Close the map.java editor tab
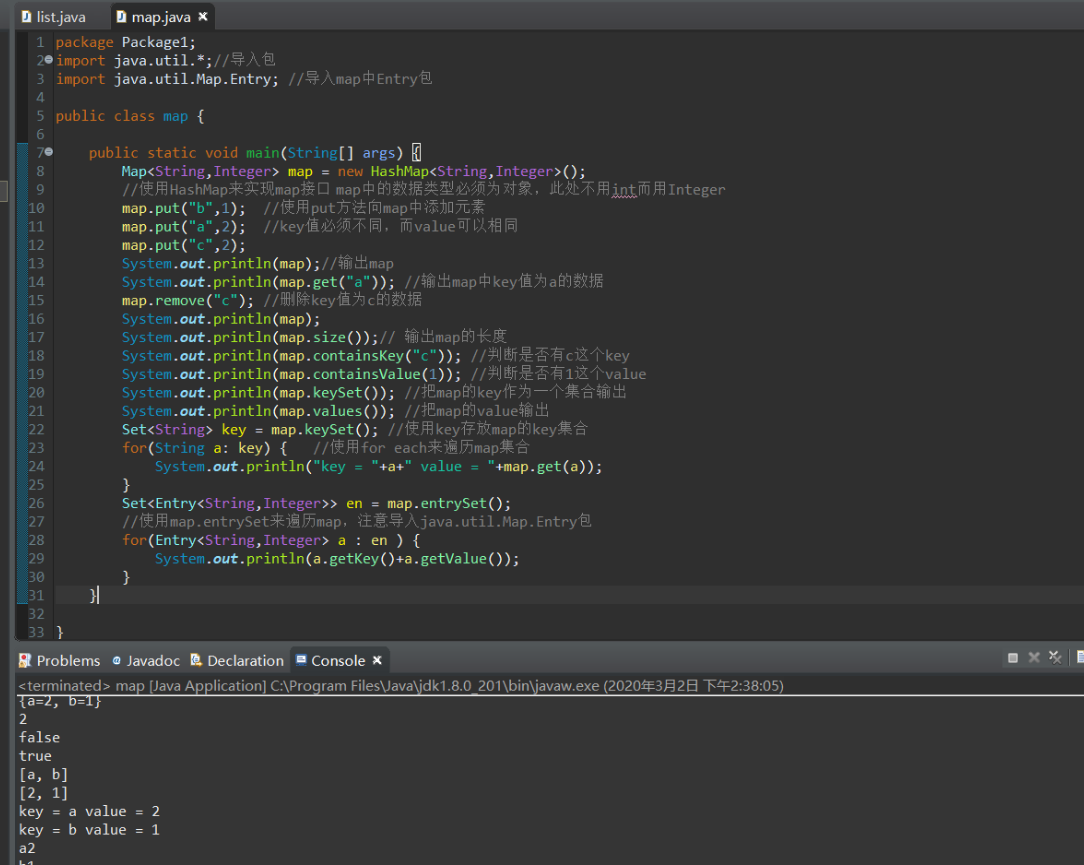Screen dimensions: 1084x865 [x=203, y=17]
